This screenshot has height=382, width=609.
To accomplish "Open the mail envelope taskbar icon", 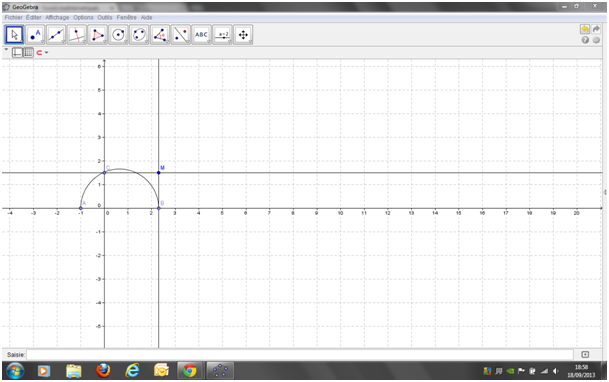I will pos(161,371).
